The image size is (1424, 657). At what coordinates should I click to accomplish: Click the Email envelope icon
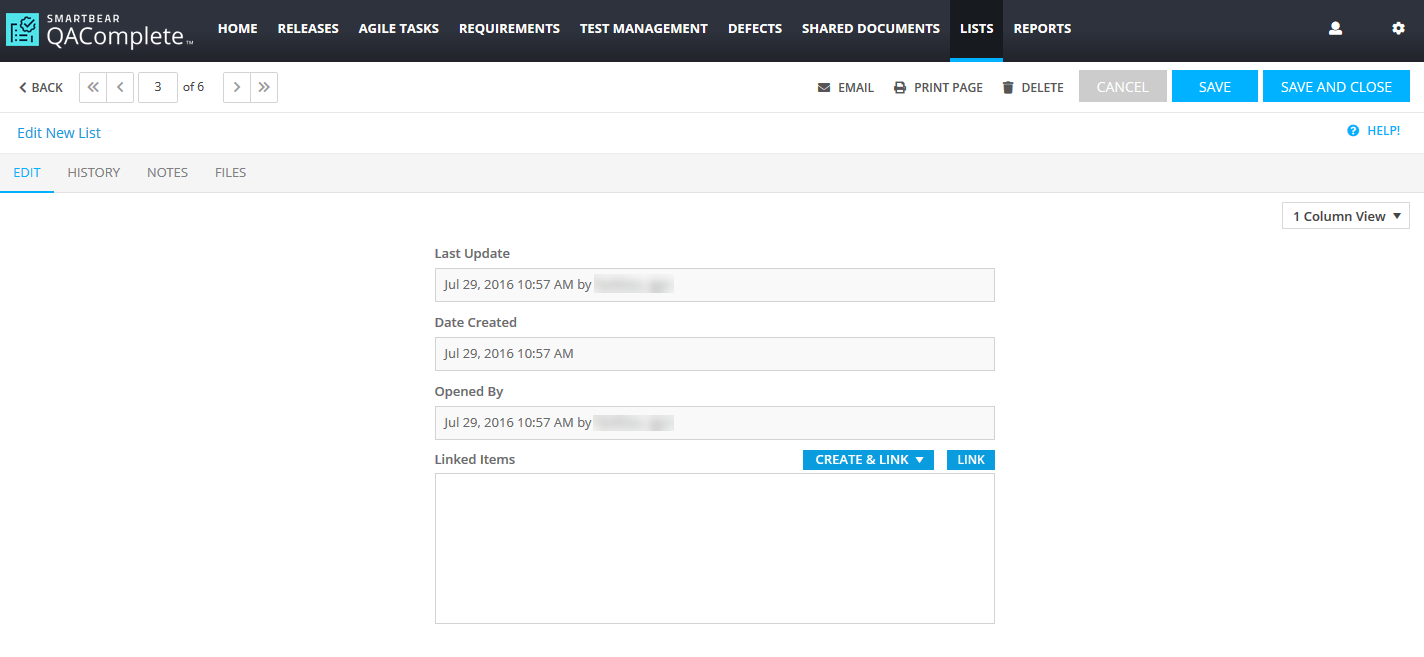click(x=824, y=88)
